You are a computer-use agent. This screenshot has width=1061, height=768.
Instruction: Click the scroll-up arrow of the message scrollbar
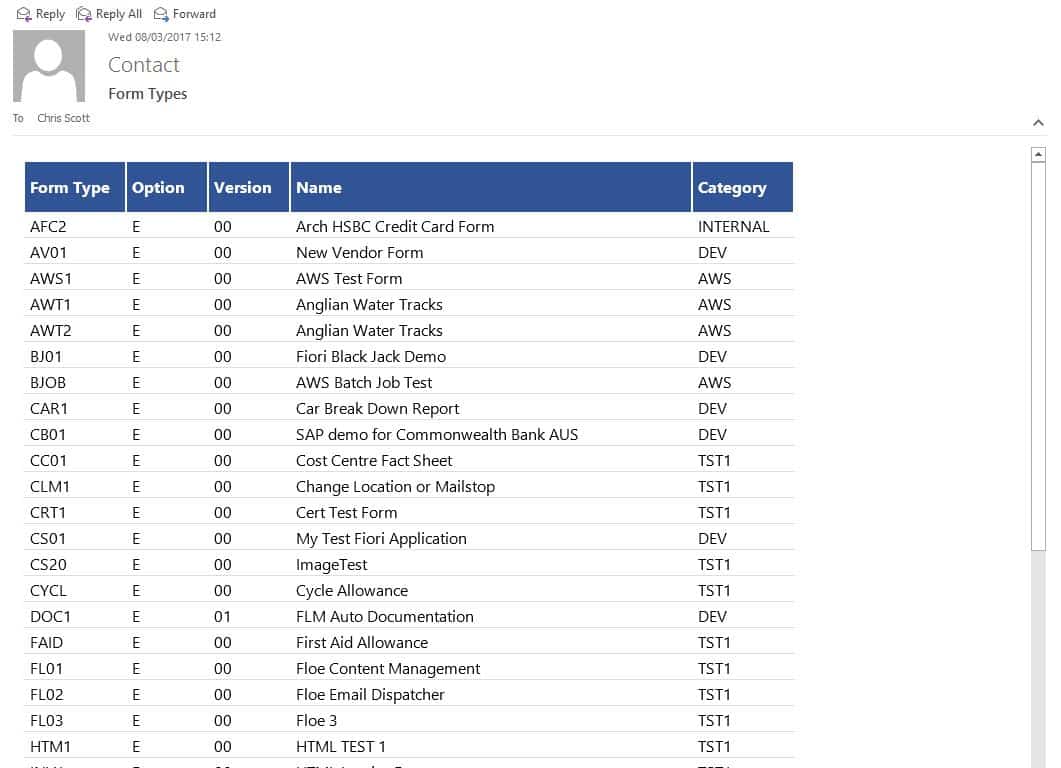click(x=1038, y=154)
